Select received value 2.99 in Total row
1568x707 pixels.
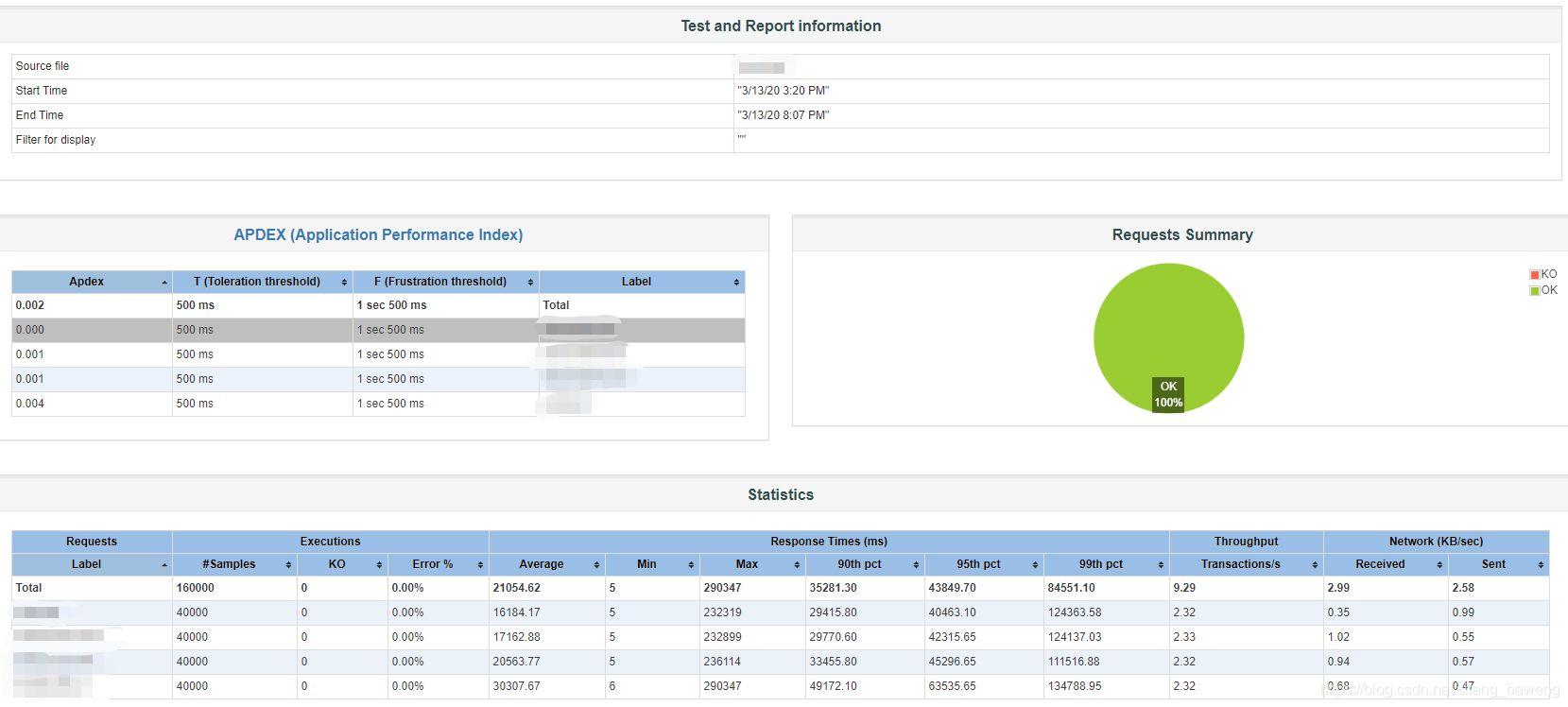point(1339,588)
